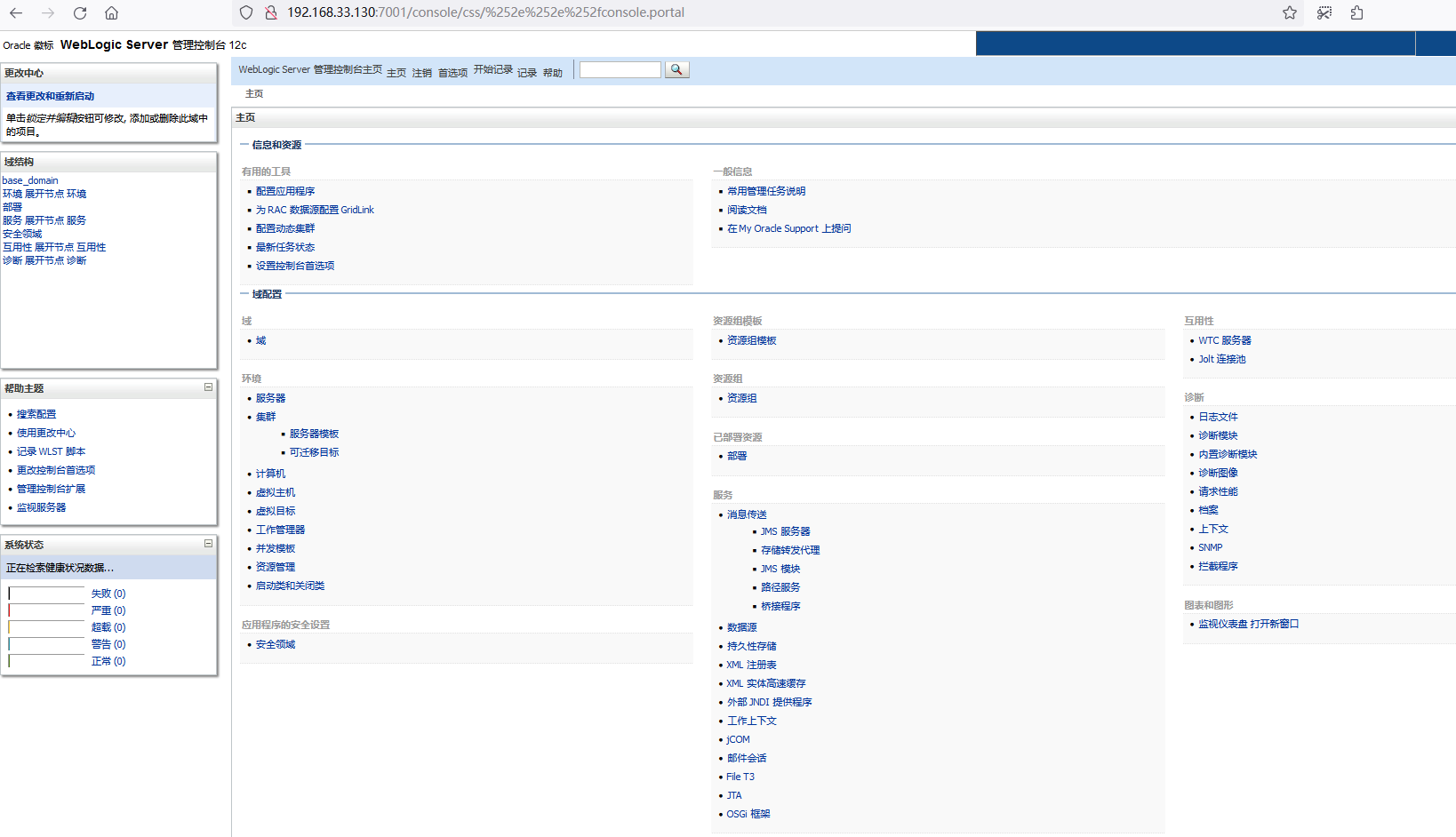Collapse the 系统状态 panel

pyautogui.click(x=208, y=544)
